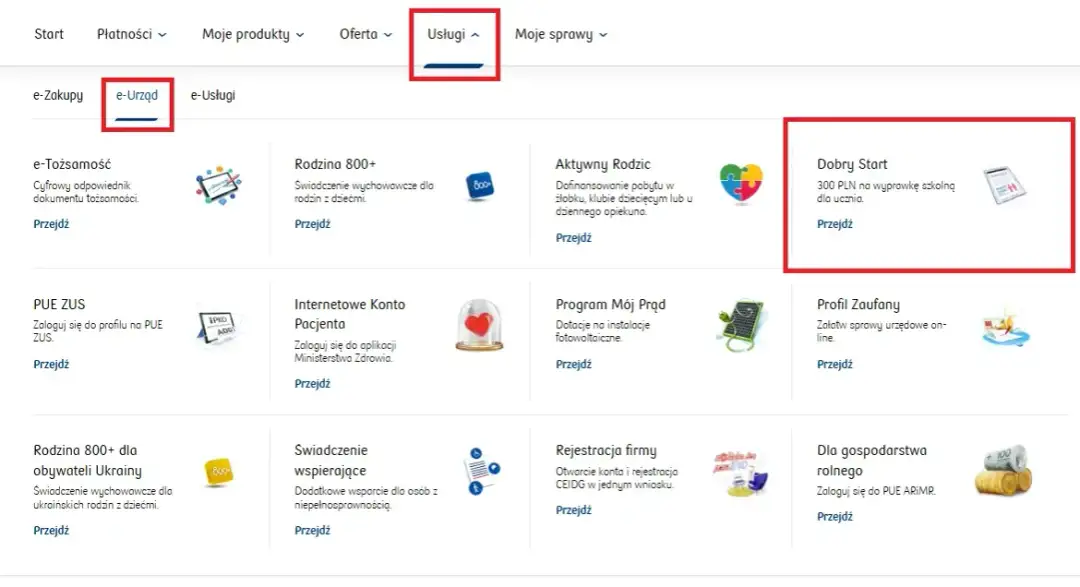Open the Moje sprawy dropdown
The height and width of the screenshot is (587, 1080).
tap(560, 34)
